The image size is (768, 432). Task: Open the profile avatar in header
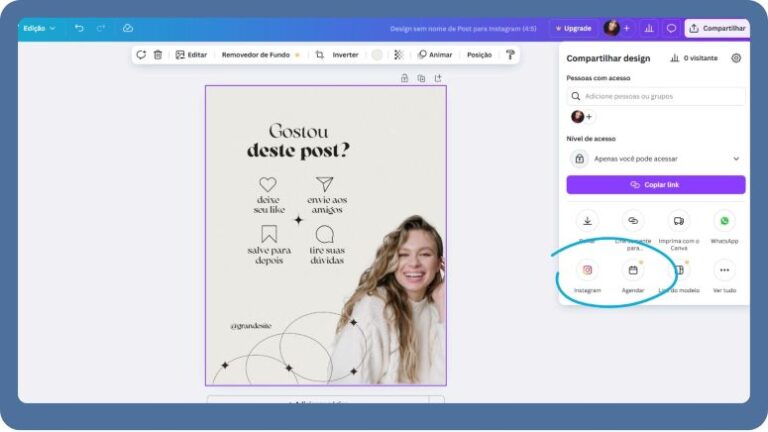tap(611, 28)
